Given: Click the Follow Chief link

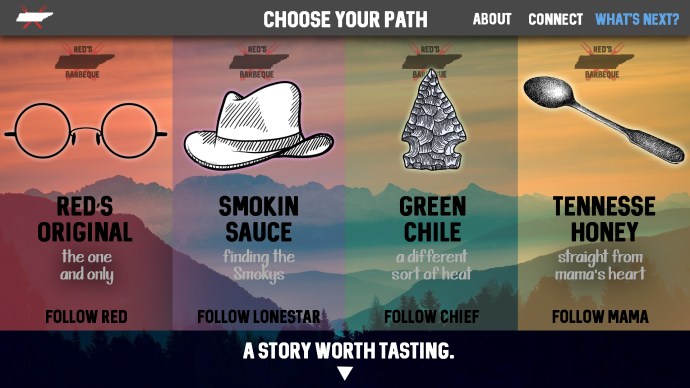Looking at the screenshot, I should click(431, 317).
